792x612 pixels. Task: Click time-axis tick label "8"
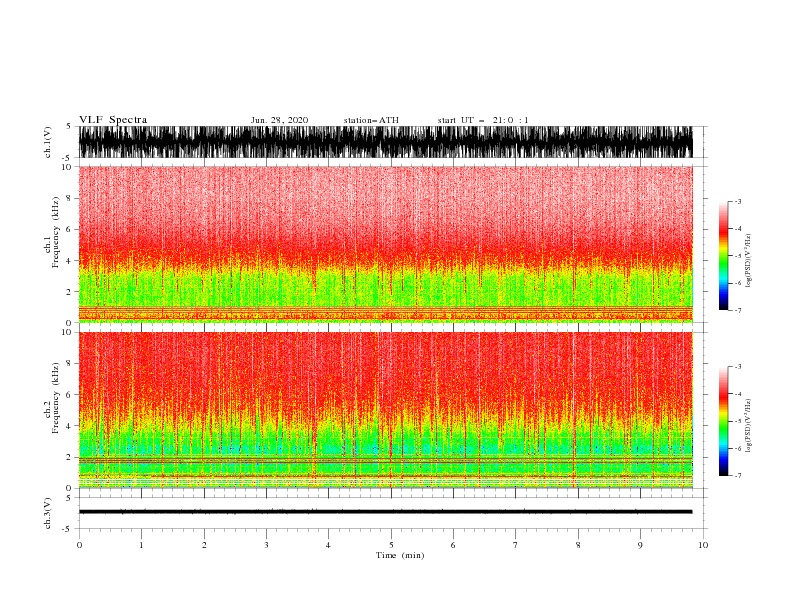578,545
